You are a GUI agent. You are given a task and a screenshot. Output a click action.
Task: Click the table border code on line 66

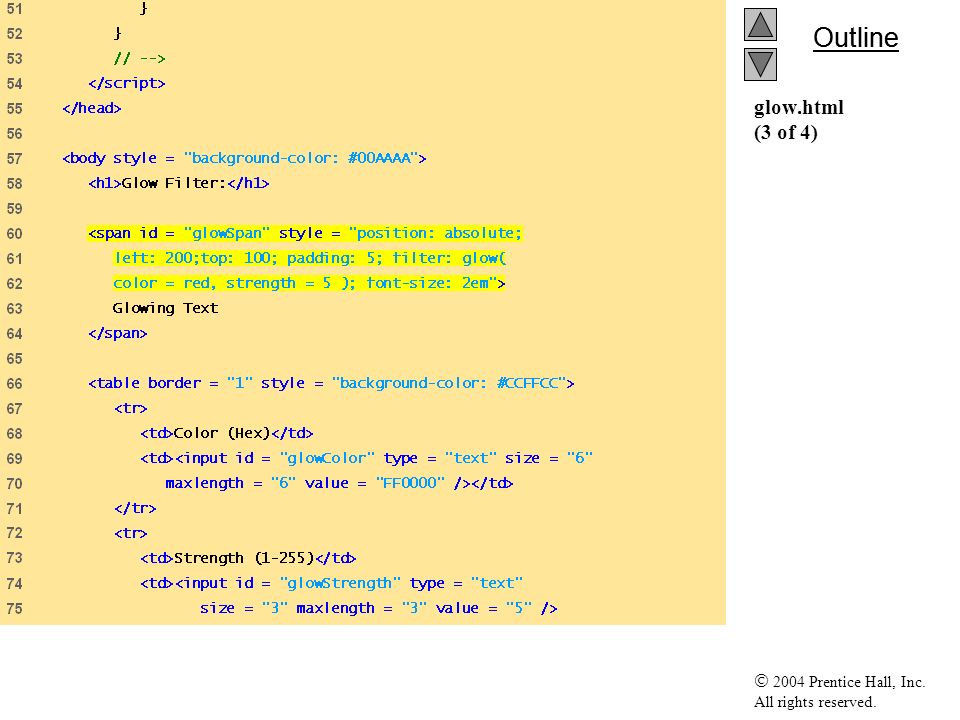pyautogui.click(x=331, y=383)
